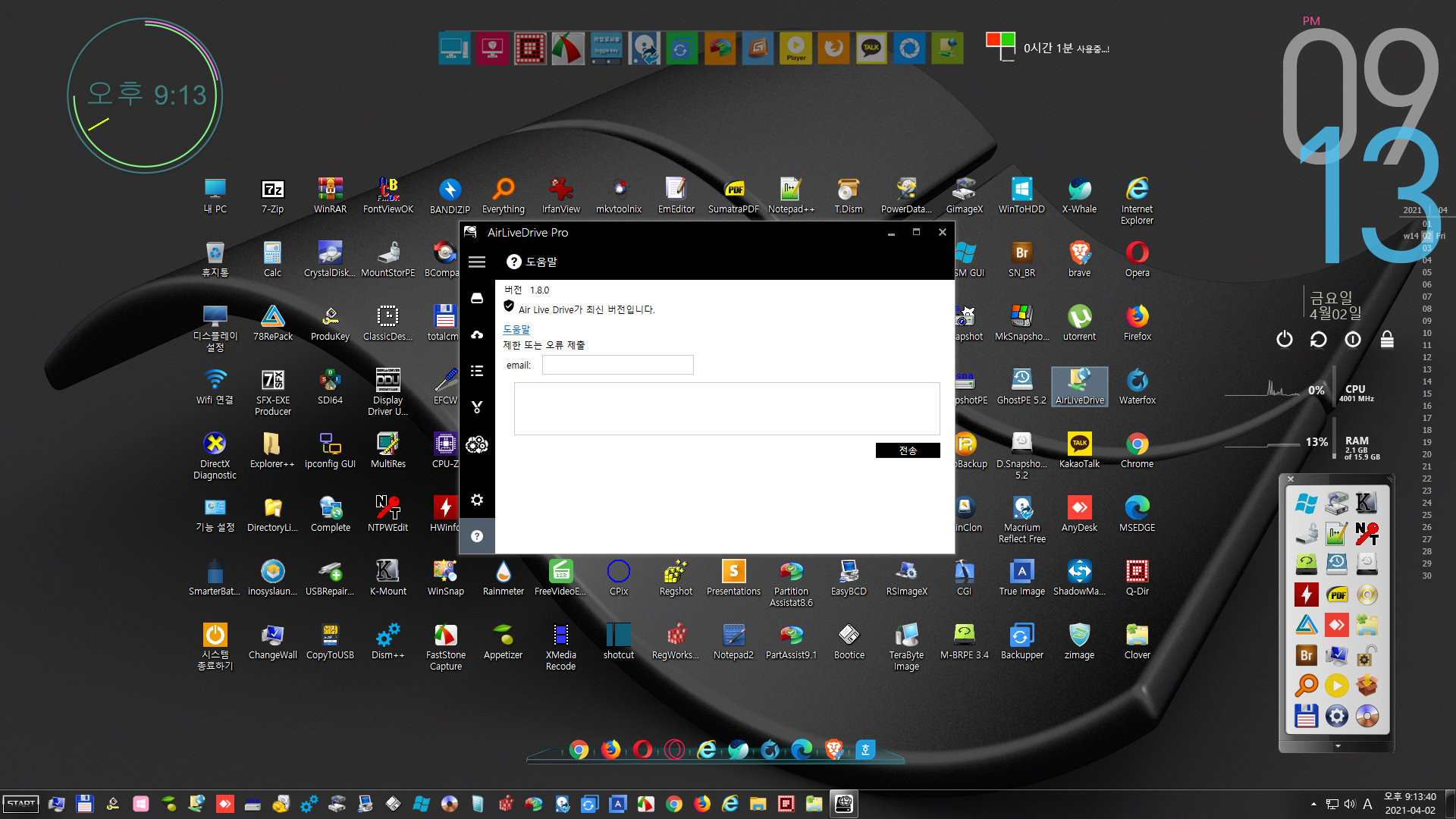The image size is (1456, 819).
Task: Open the TeraByte Image desktop icon
Action: (x=906, y=647)
